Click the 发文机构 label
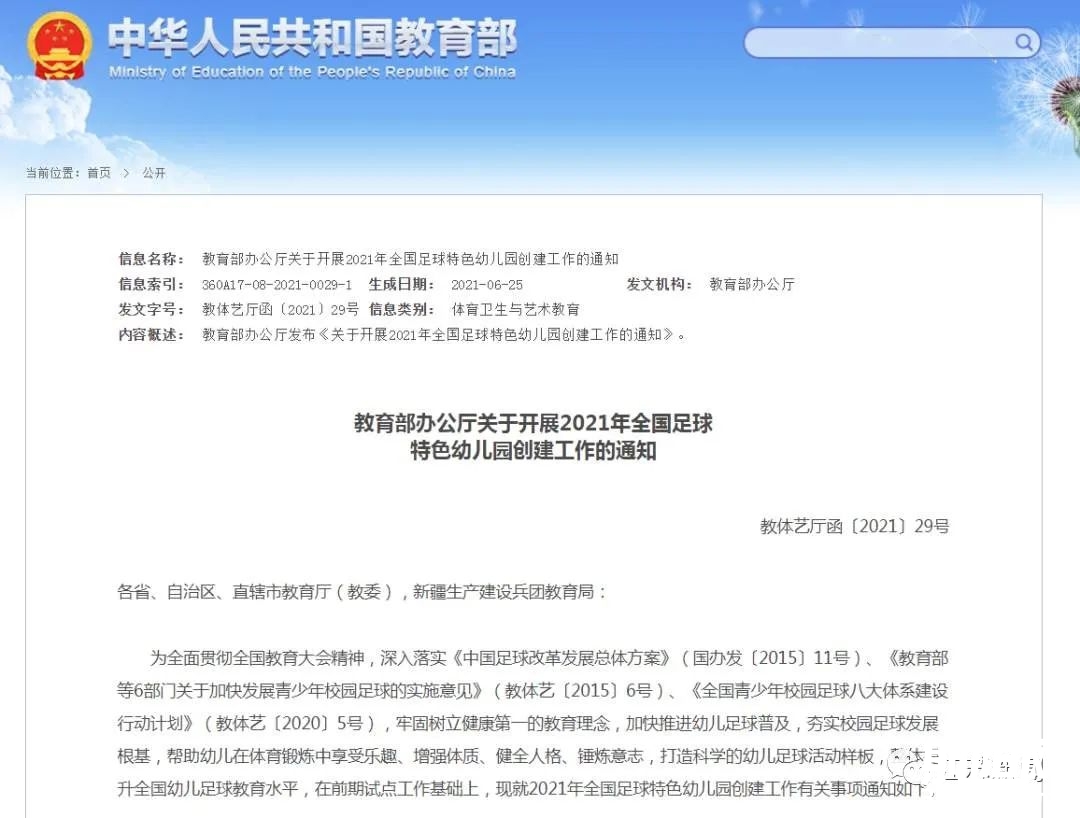 click(x=660, y=284)
